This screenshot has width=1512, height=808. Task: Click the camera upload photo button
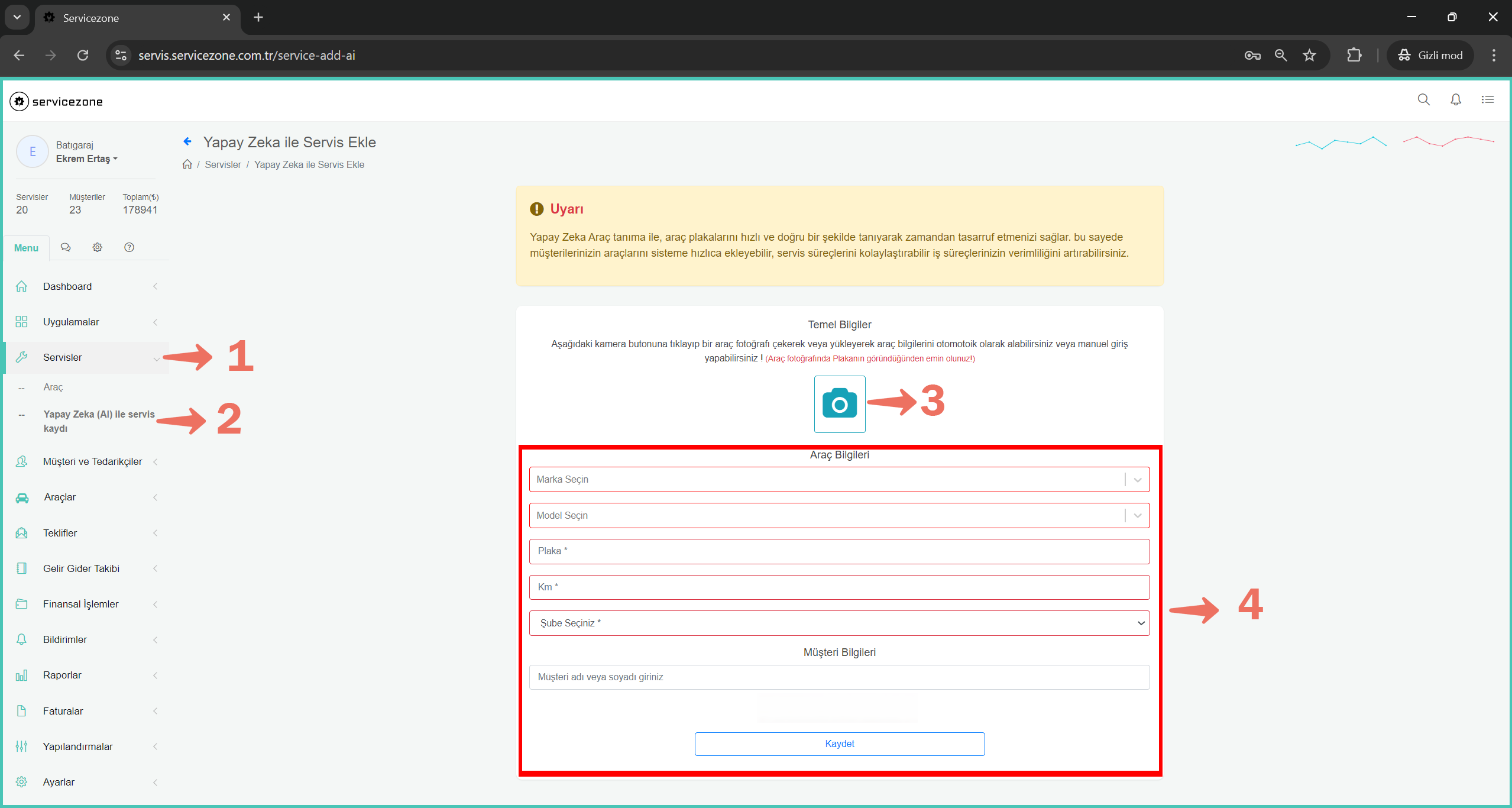(x=839, y=404)
